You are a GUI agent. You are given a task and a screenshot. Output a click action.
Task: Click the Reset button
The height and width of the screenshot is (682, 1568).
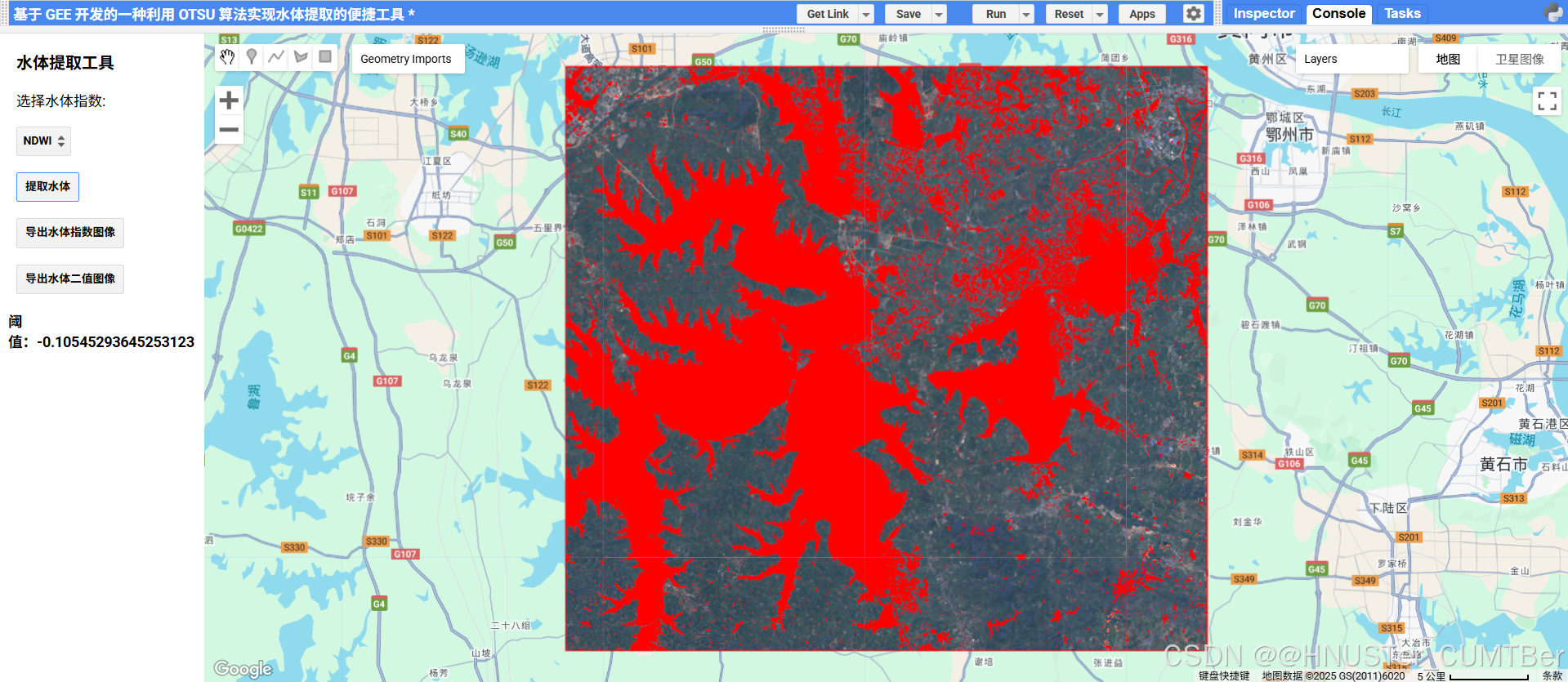1069,14
